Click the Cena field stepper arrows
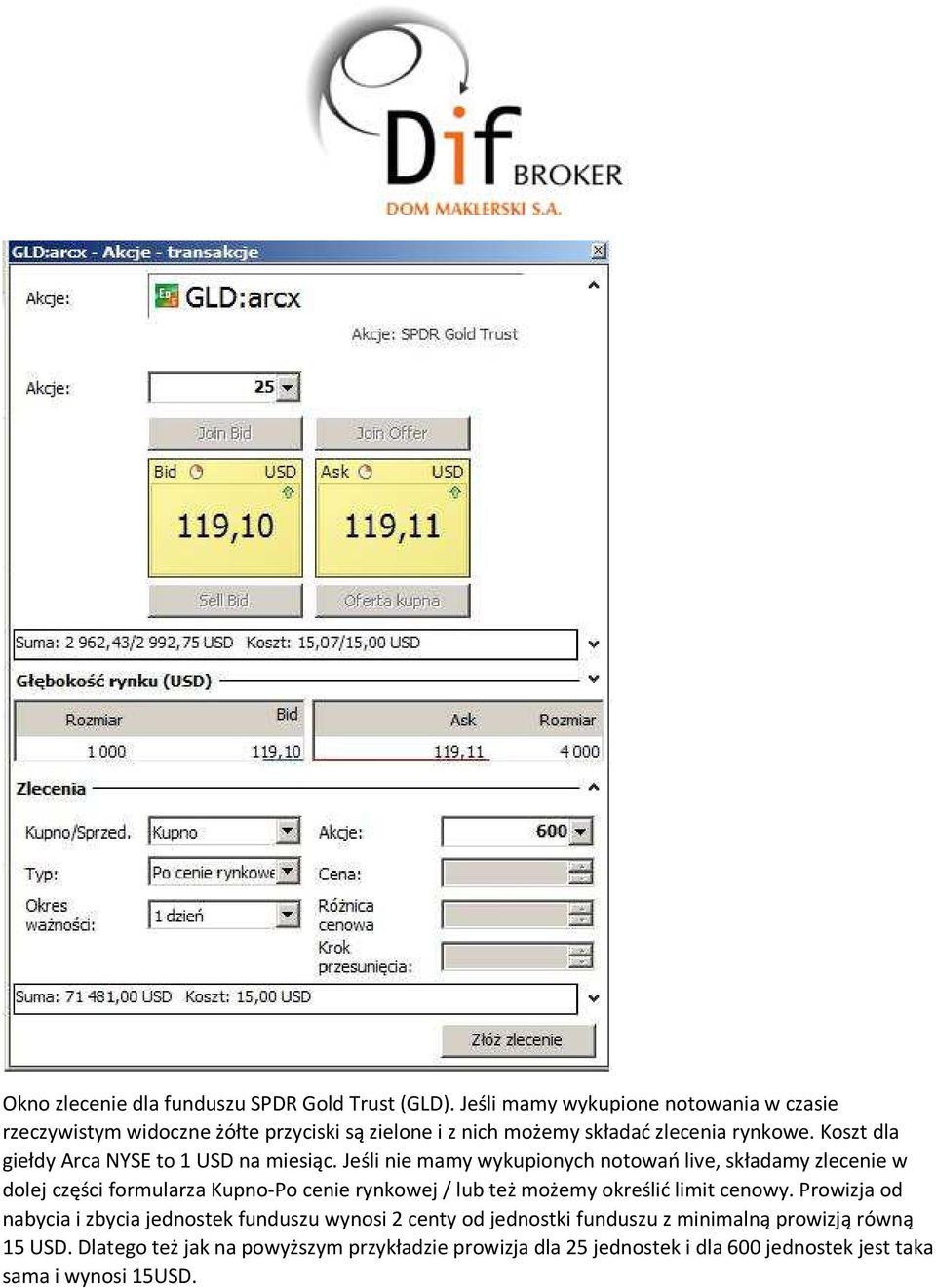Viewport: 936px width, 1288px height. tap(581, 873)
